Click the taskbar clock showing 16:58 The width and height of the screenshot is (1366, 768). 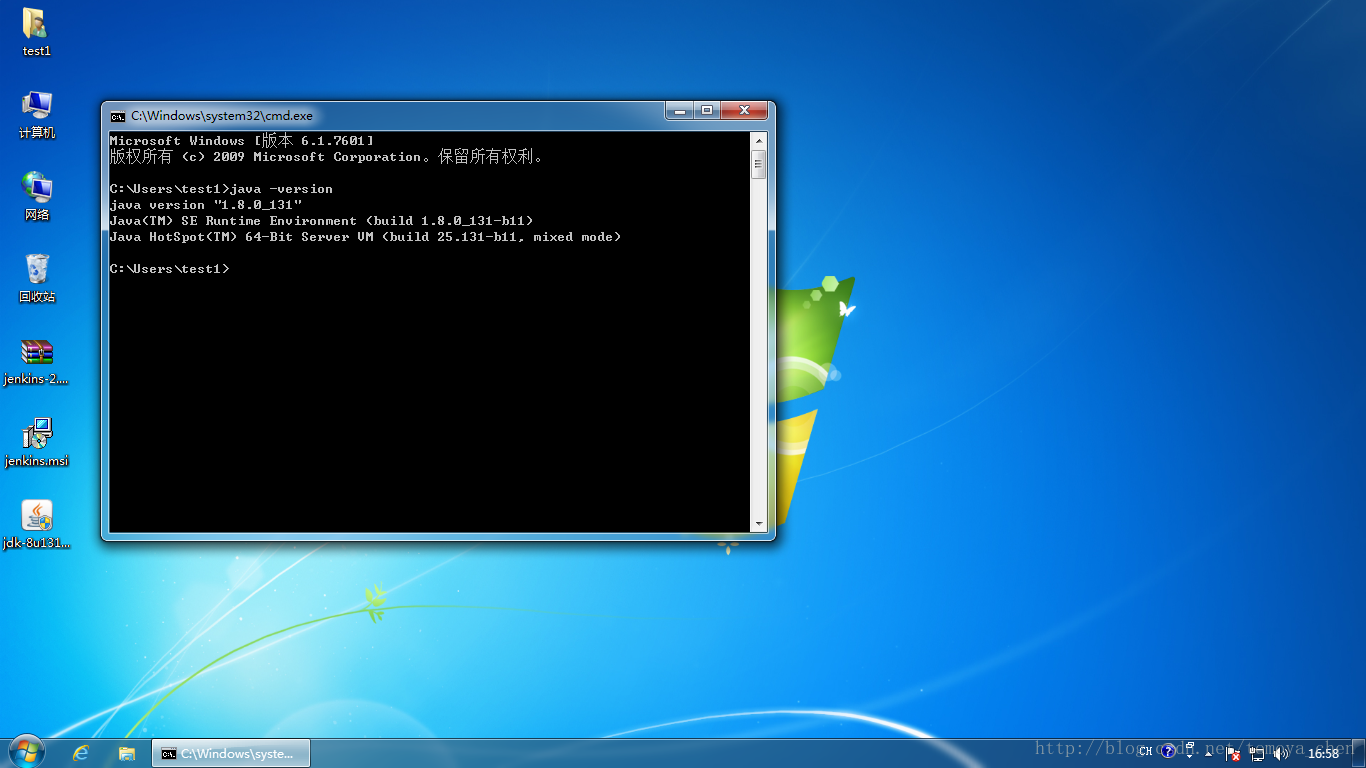[1323, 754]
